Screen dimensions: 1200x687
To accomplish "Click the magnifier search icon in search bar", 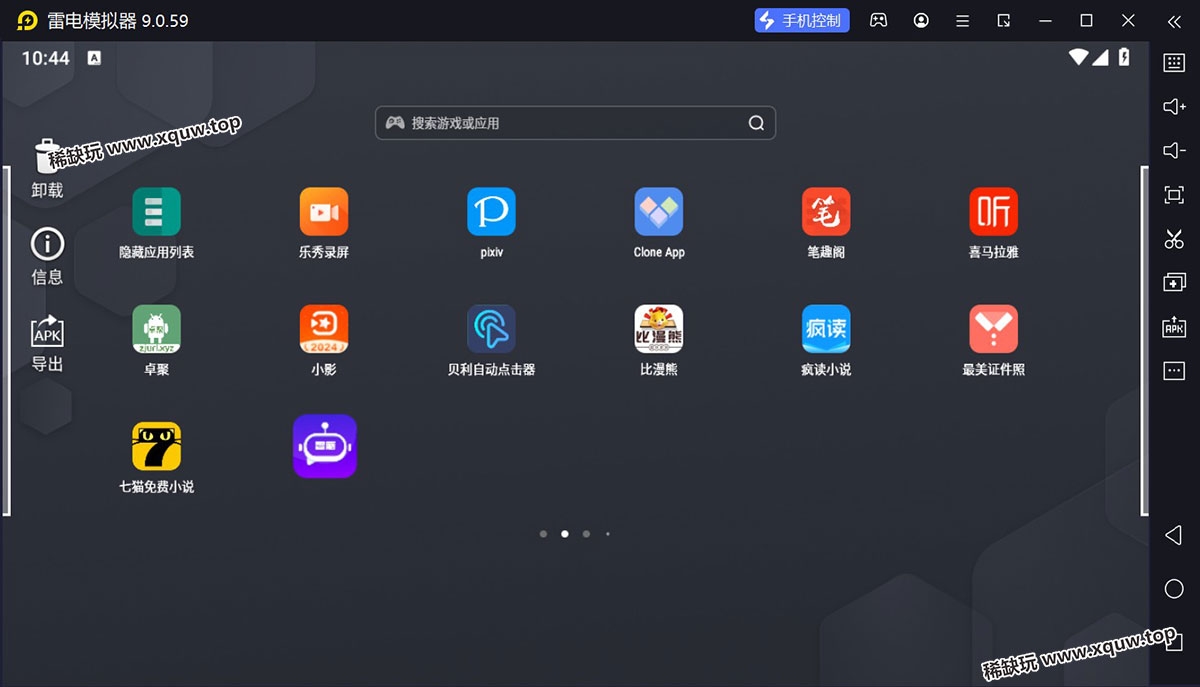I will click(x=756, y=123).
